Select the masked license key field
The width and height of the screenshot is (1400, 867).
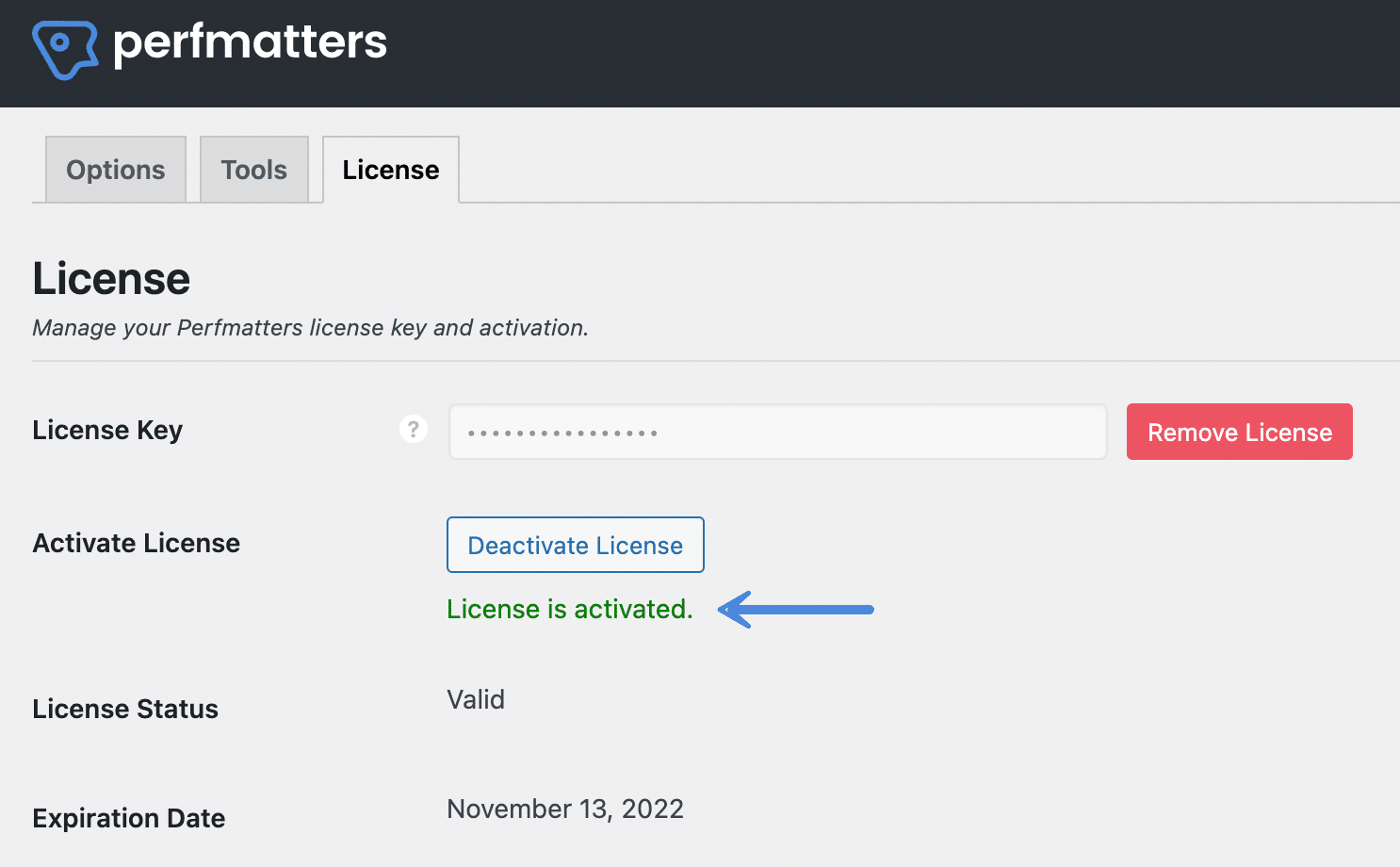[776, 432]
